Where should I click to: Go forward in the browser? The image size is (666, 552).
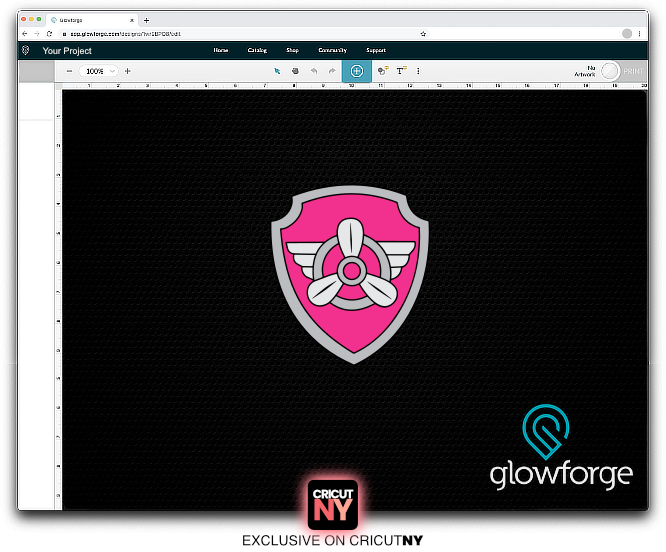click(37, 34)
